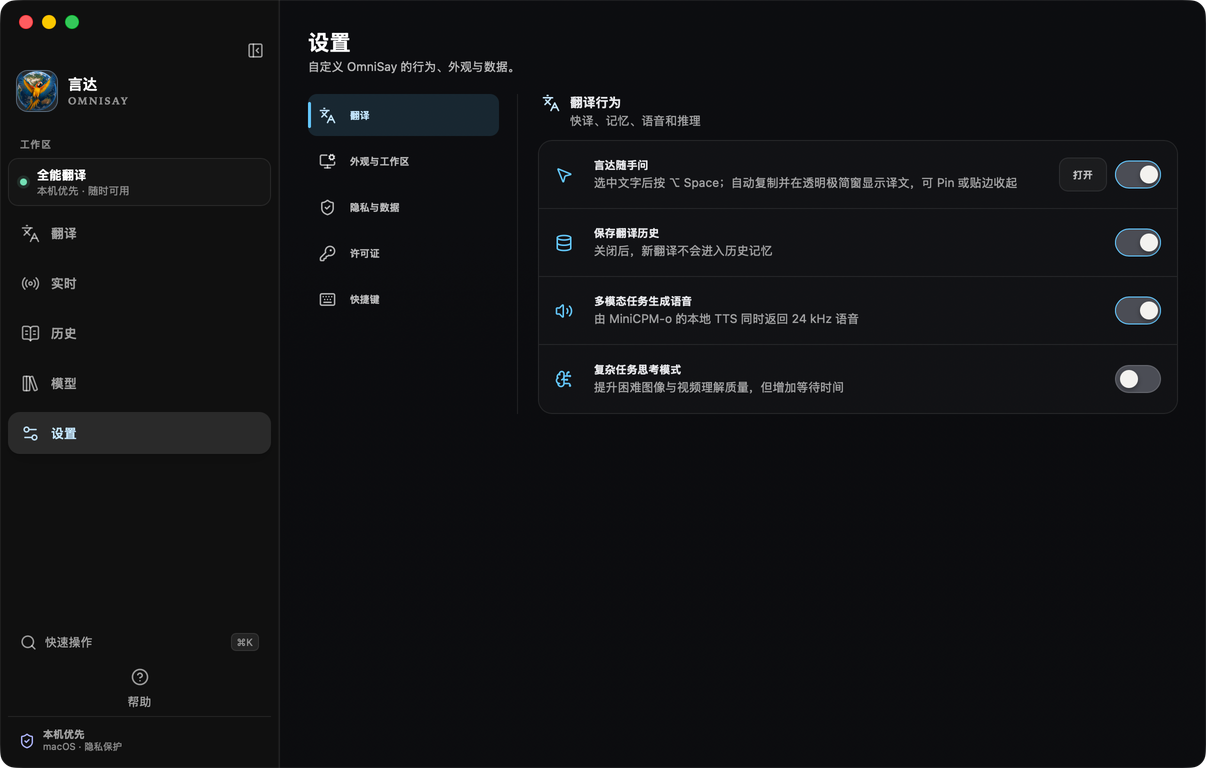Click subtitle 自定义 OmniSay 的行为、外观与数据
The height and width of the screenshot is (768, 1206).
(412, 67)
